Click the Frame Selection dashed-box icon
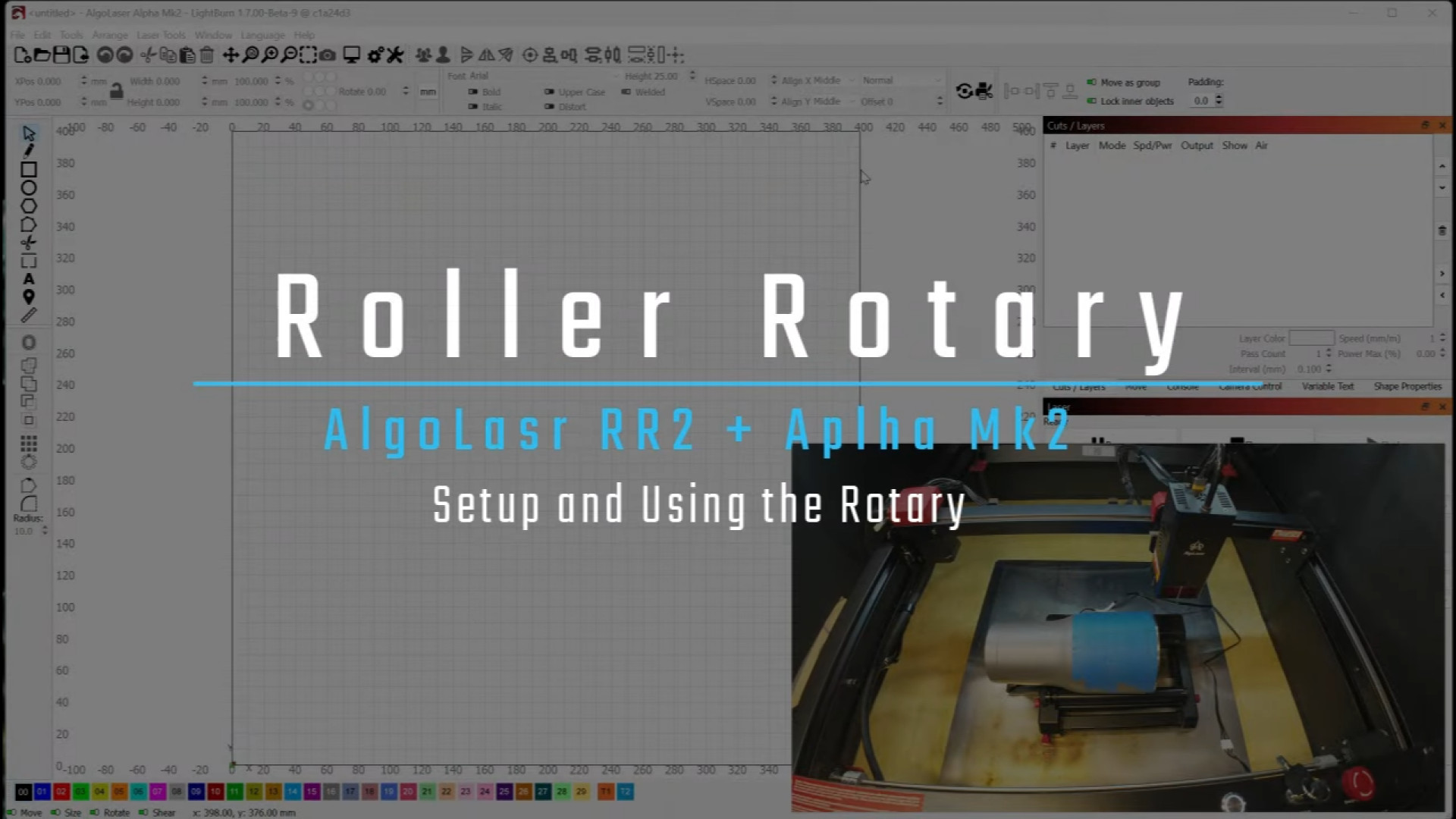The height and width of the screenshot is (819, 1456). (308, 55)
